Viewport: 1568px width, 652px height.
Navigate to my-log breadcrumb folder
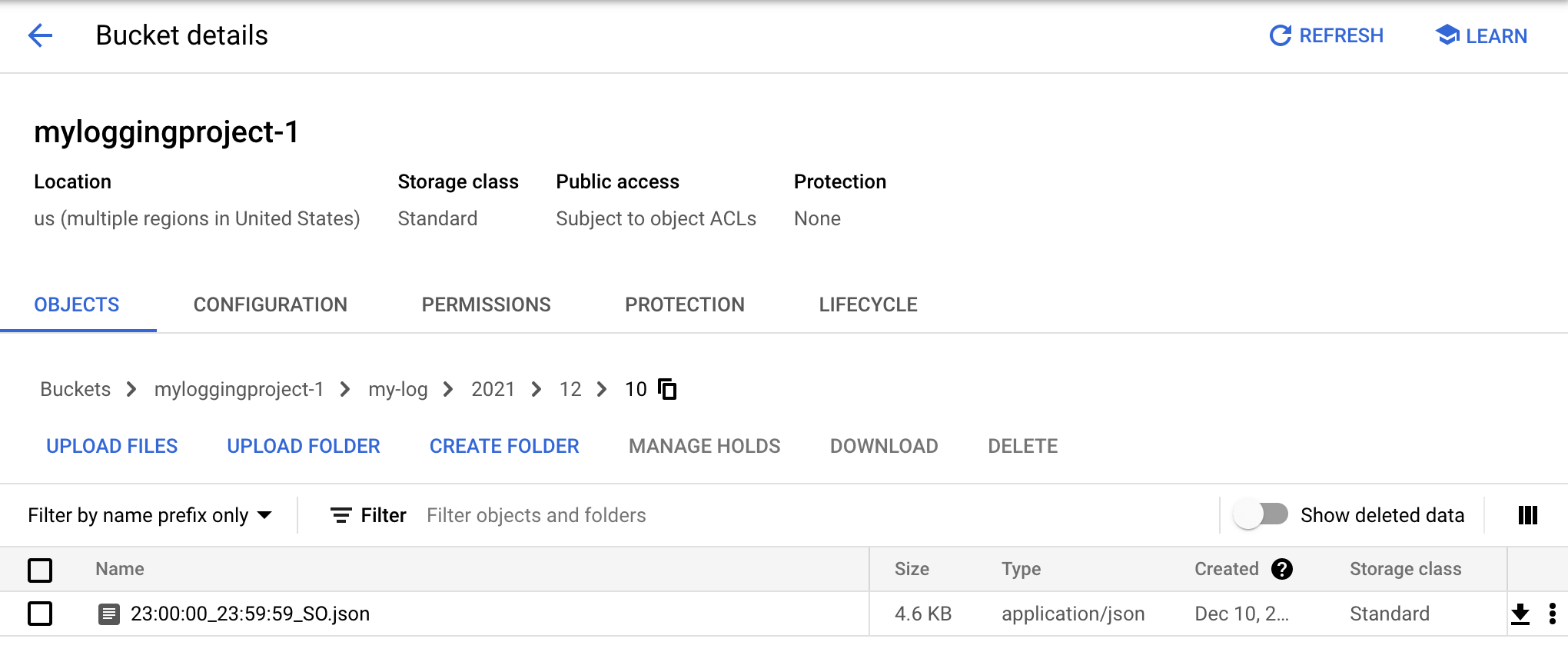pyautogui.click(x=397, y=389)
